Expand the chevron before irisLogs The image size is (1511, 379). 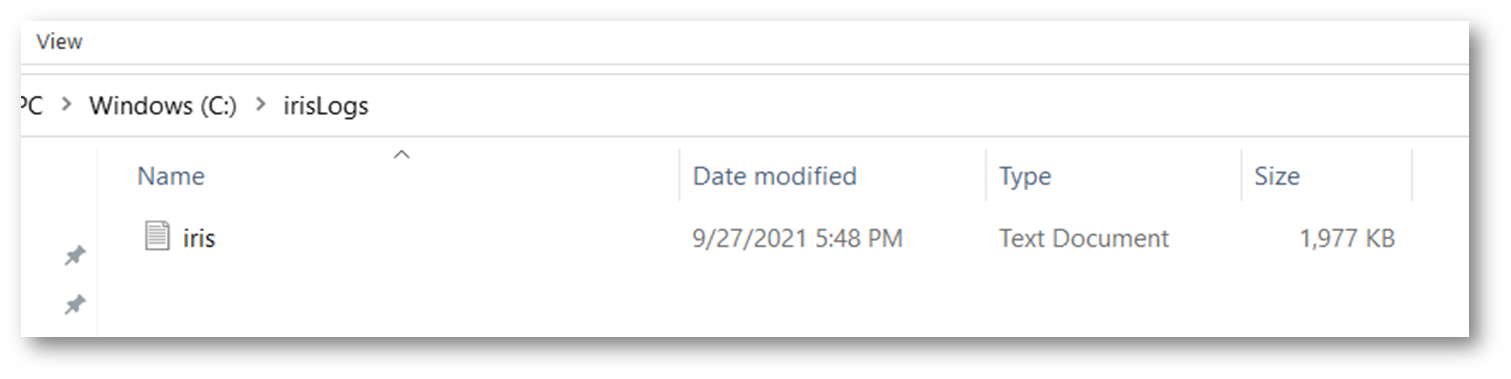[x=261, y=105]
